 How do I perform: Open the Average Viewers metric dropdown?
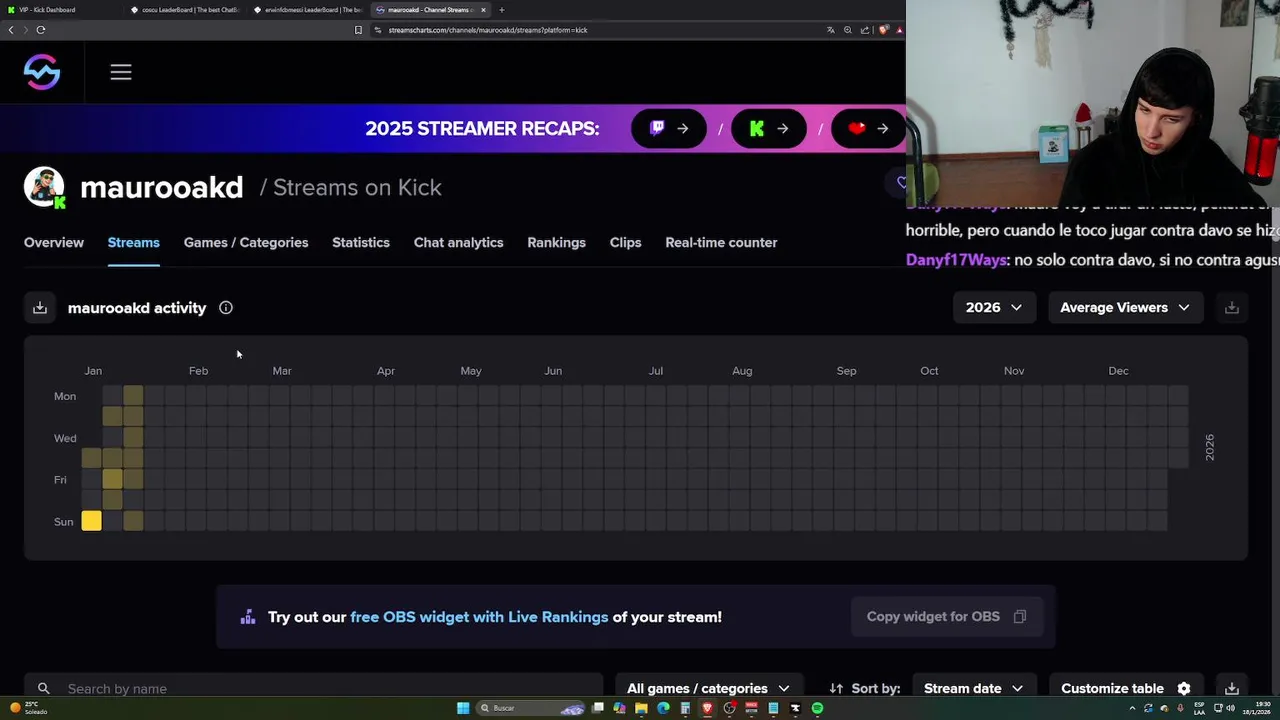pyautogui.click(x=1125, y=308)
